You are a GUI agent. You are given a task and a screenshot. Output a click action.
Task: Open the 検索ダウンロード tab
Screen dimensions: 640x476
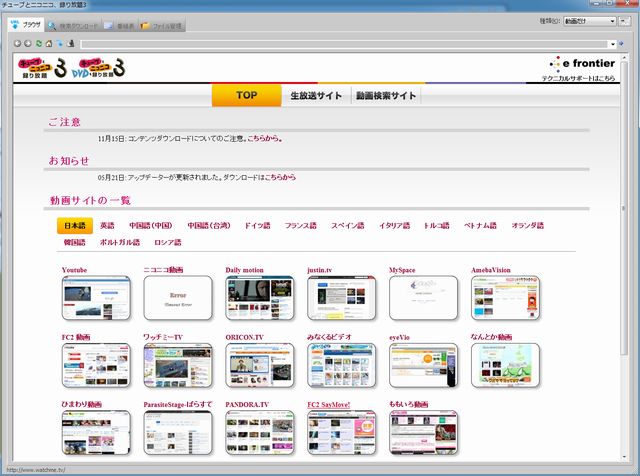(x=73, y=26)
